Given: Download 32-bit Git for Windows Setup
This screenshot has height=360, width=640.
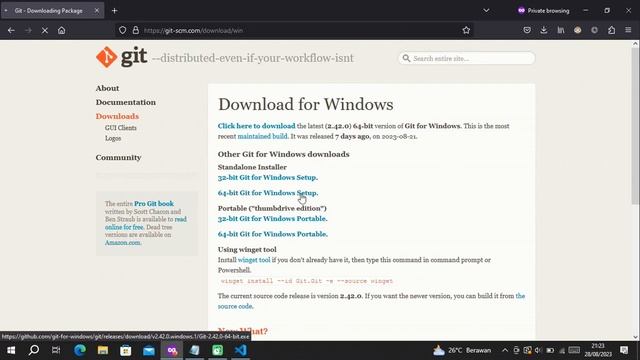Looking at the screenshot, I should point(268,178).
